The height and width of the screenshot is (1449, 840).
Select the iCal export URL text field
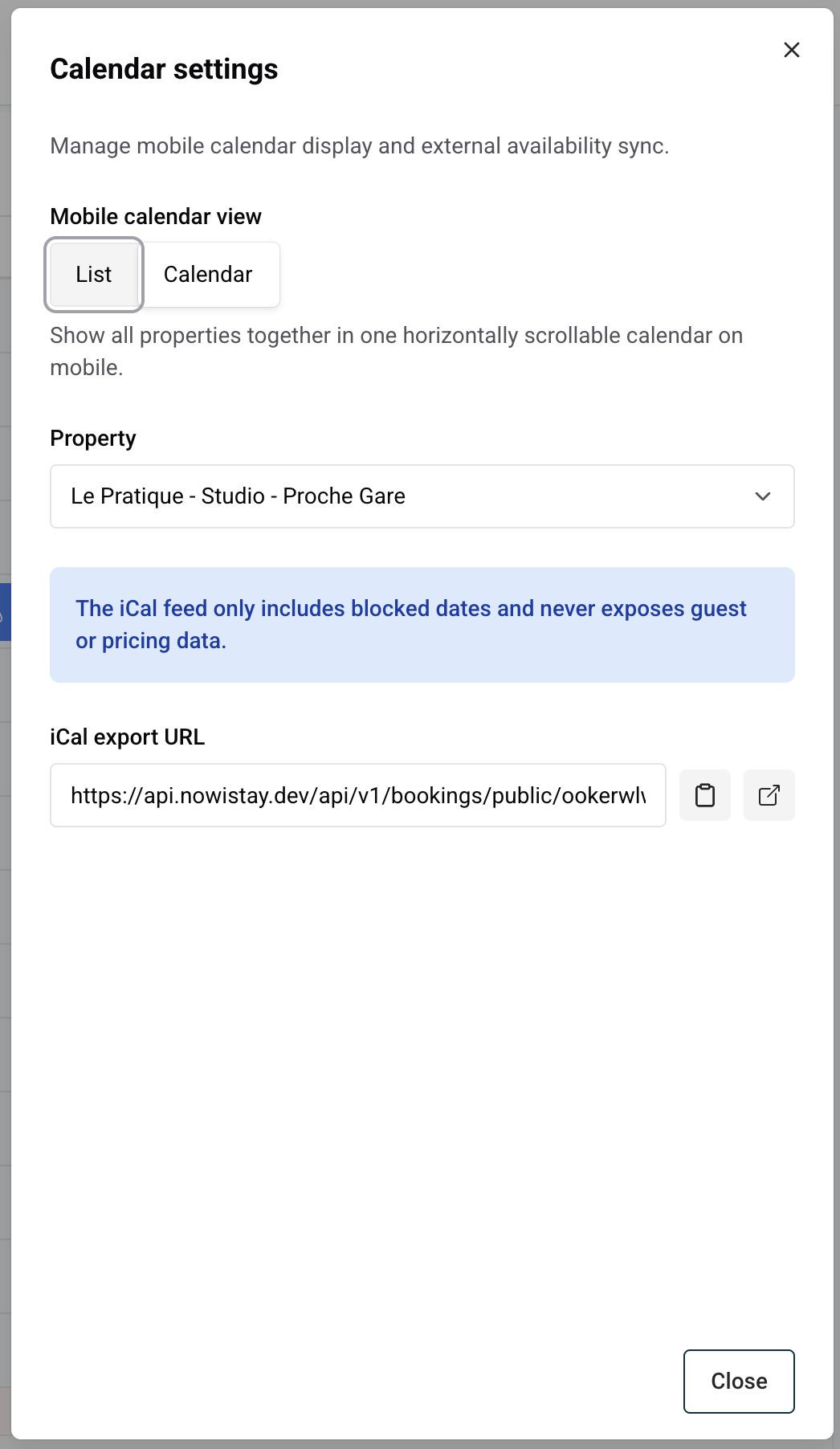coord(358,795)
